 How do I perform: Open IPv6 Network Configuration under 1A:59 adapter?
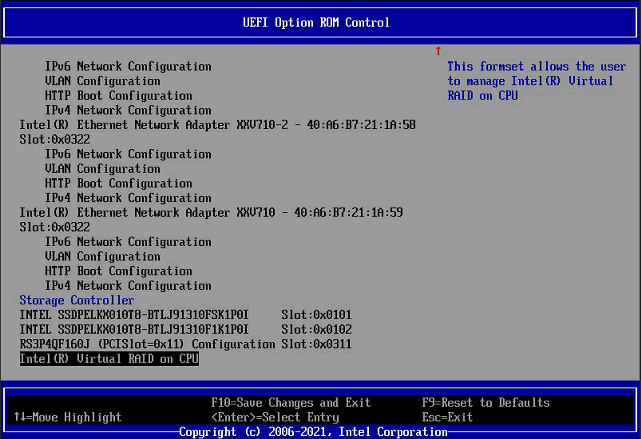pyautogui.click(x=128, y=242)
